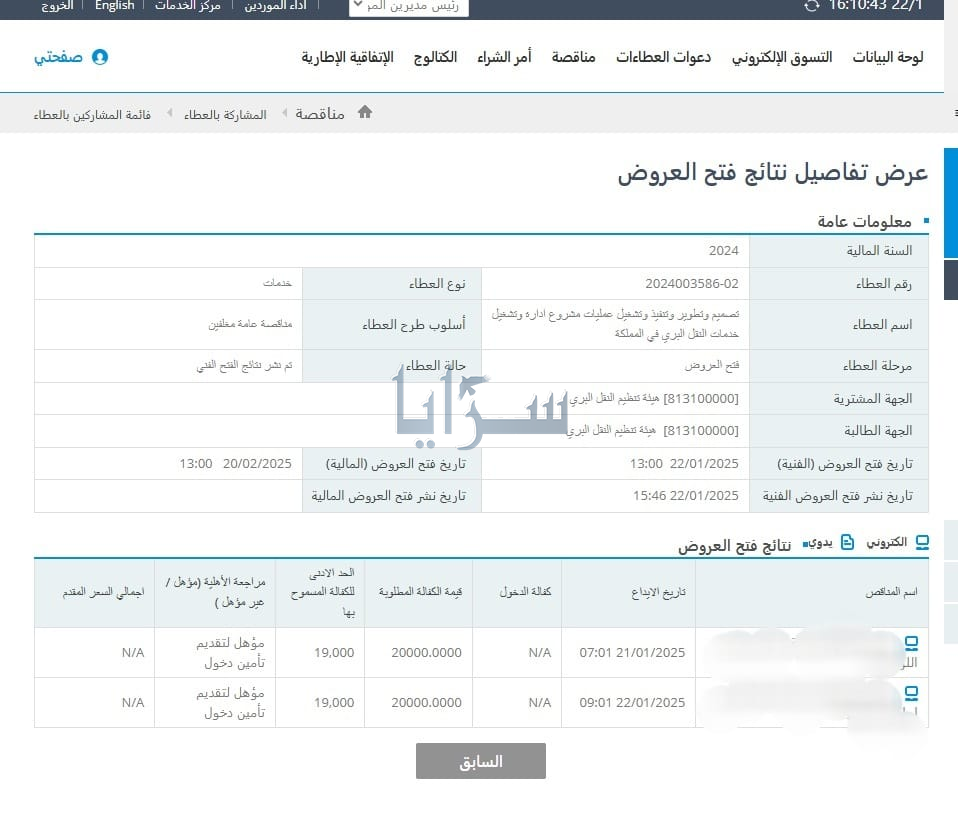
Task: Open the role selector dropdown in top bar
Action: 408,6
